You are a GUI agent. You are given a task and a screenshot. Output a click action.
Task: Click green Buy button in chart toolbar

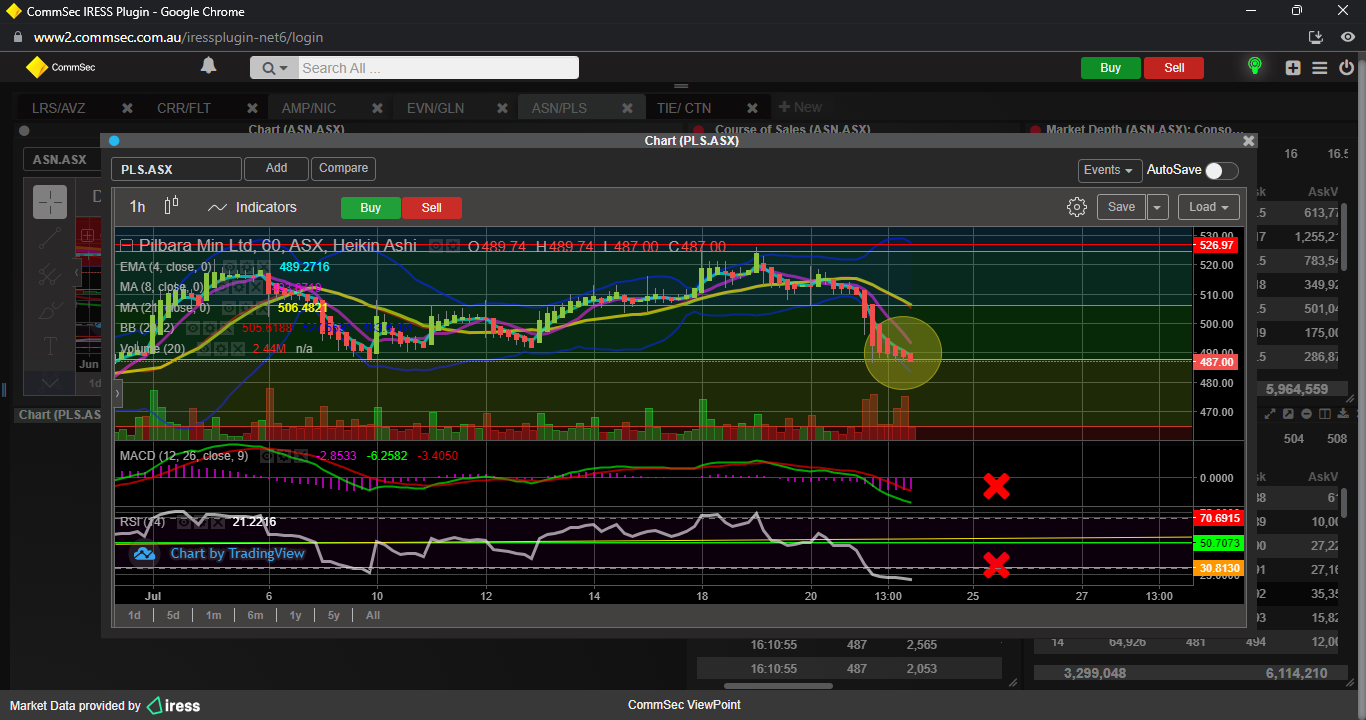(x=370, y=208)
